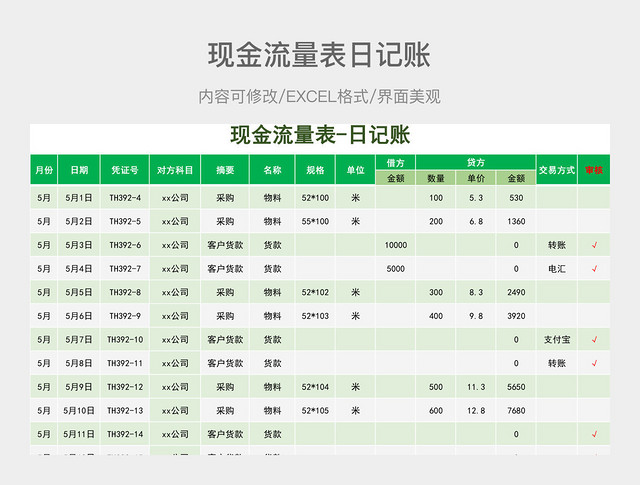Click the spec cell 52*103
This screenshot has width=640, height=485.
click(315, 316)
